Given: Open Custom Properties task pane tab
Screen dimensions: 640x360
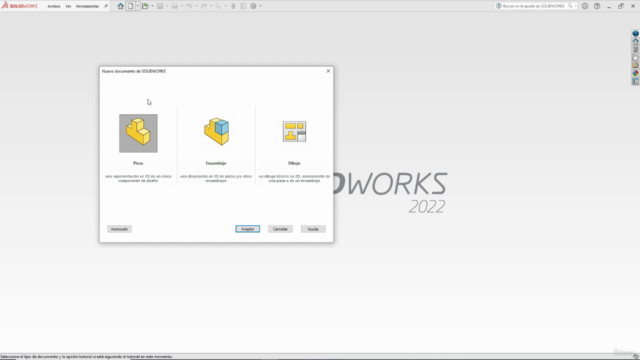Looking at the screenshot, I should [x=636, y=81].
